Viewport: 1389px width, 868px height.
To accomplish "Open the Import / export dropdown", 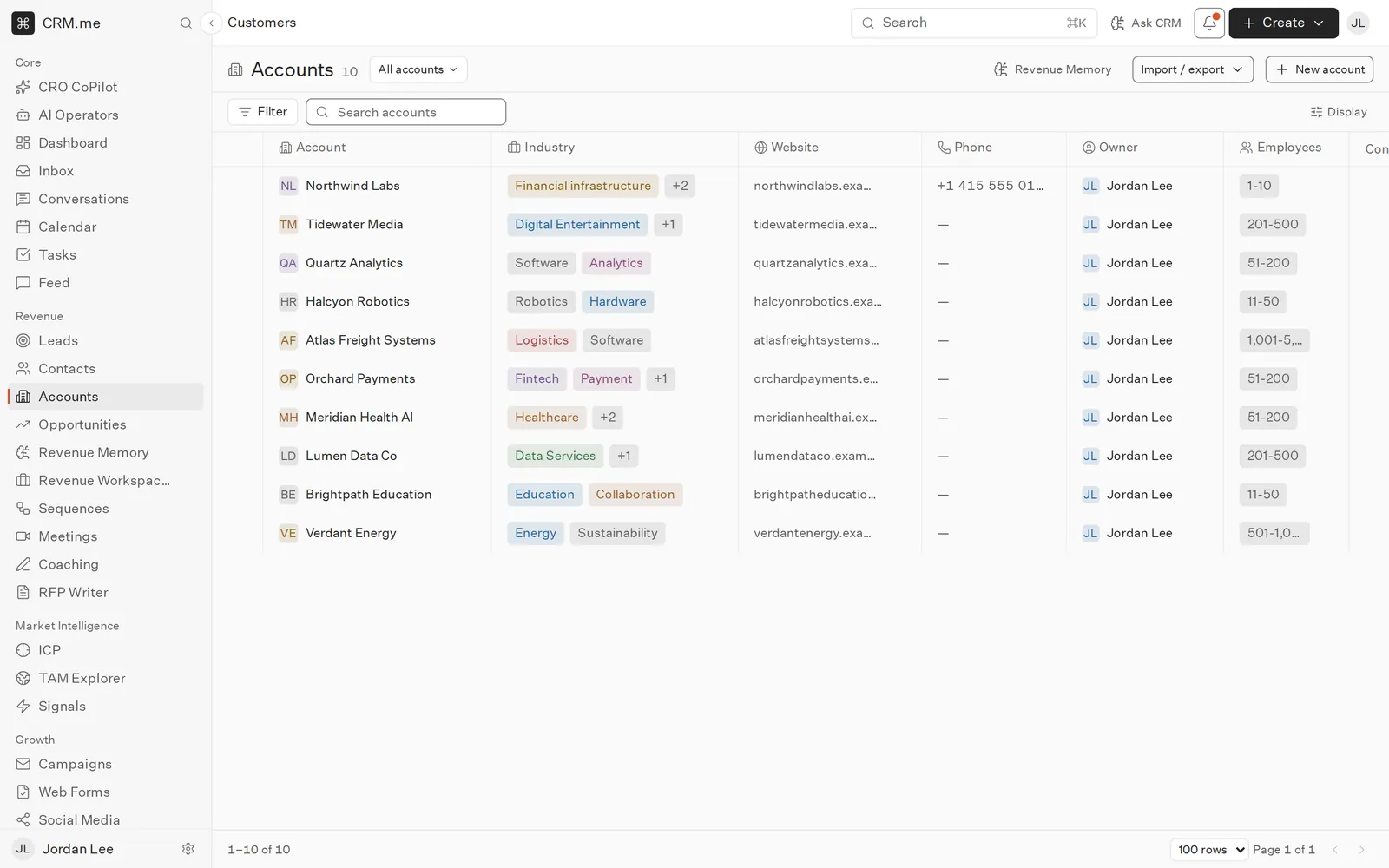I will pos(1192,69).
